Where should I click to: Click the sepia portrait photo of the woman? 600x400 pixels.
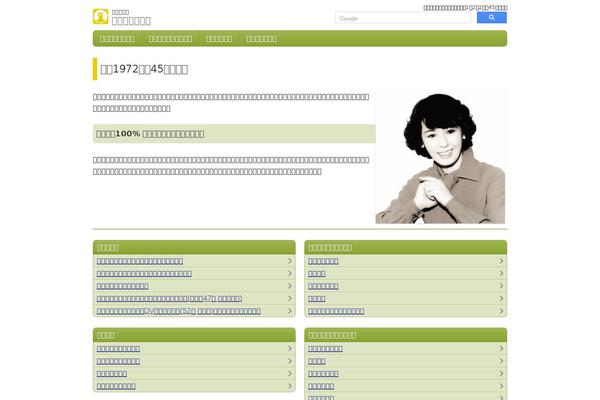click(440, 158)
